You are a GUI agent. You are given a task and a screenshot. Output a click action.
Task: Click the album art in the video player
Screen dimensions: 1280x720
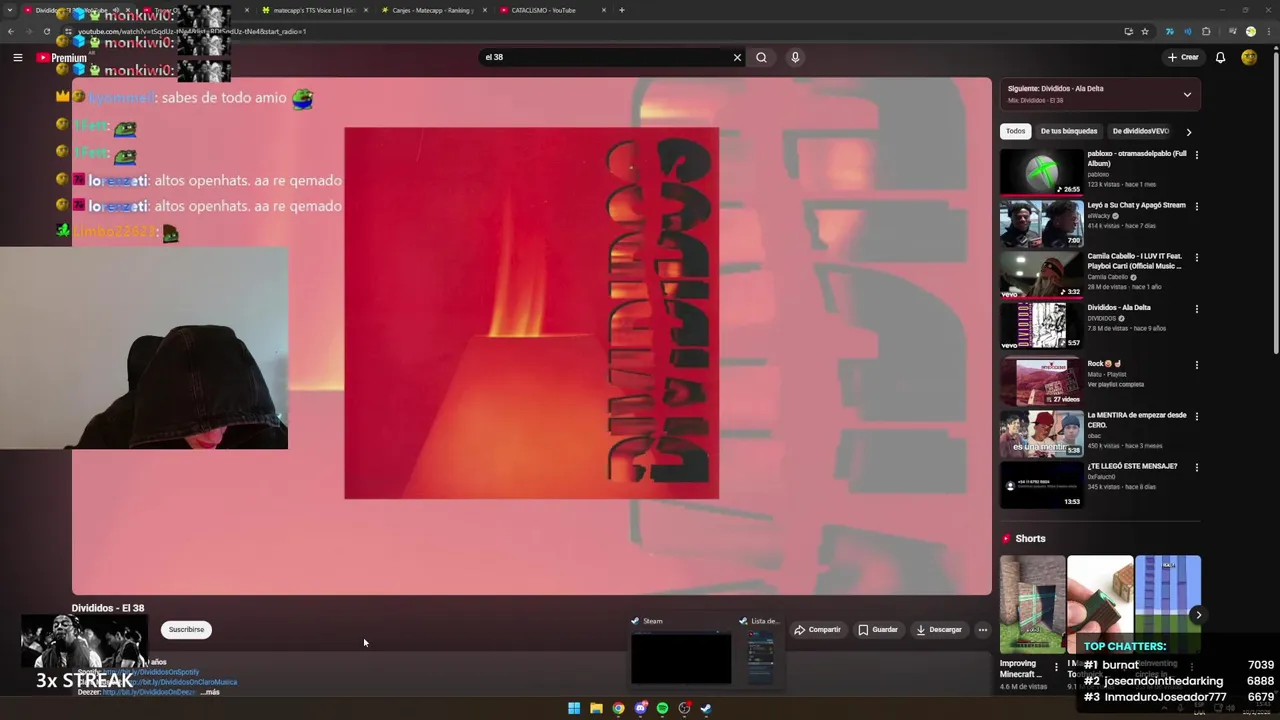531,313
